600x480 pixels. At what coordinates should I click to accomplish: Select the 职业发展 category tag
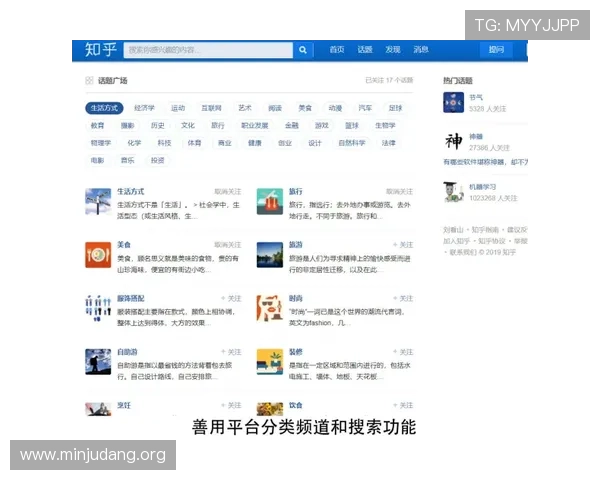(254, 126)
